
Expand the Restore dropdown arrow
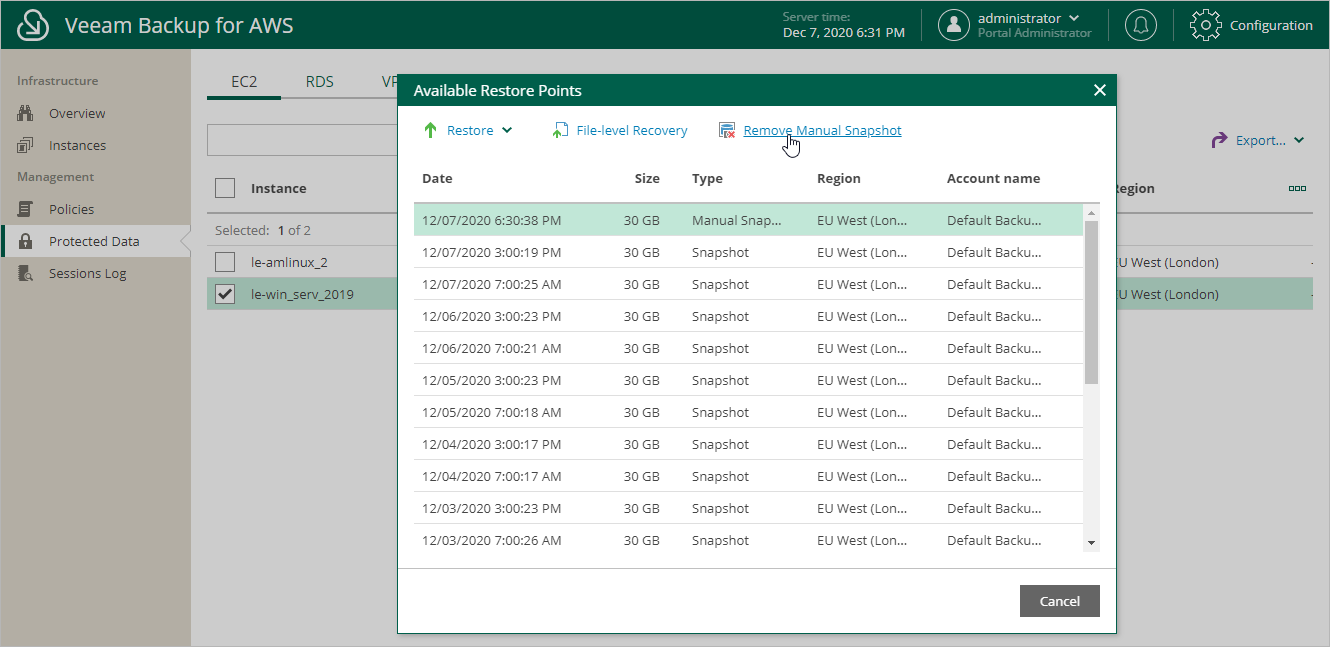tap(507, 130)
